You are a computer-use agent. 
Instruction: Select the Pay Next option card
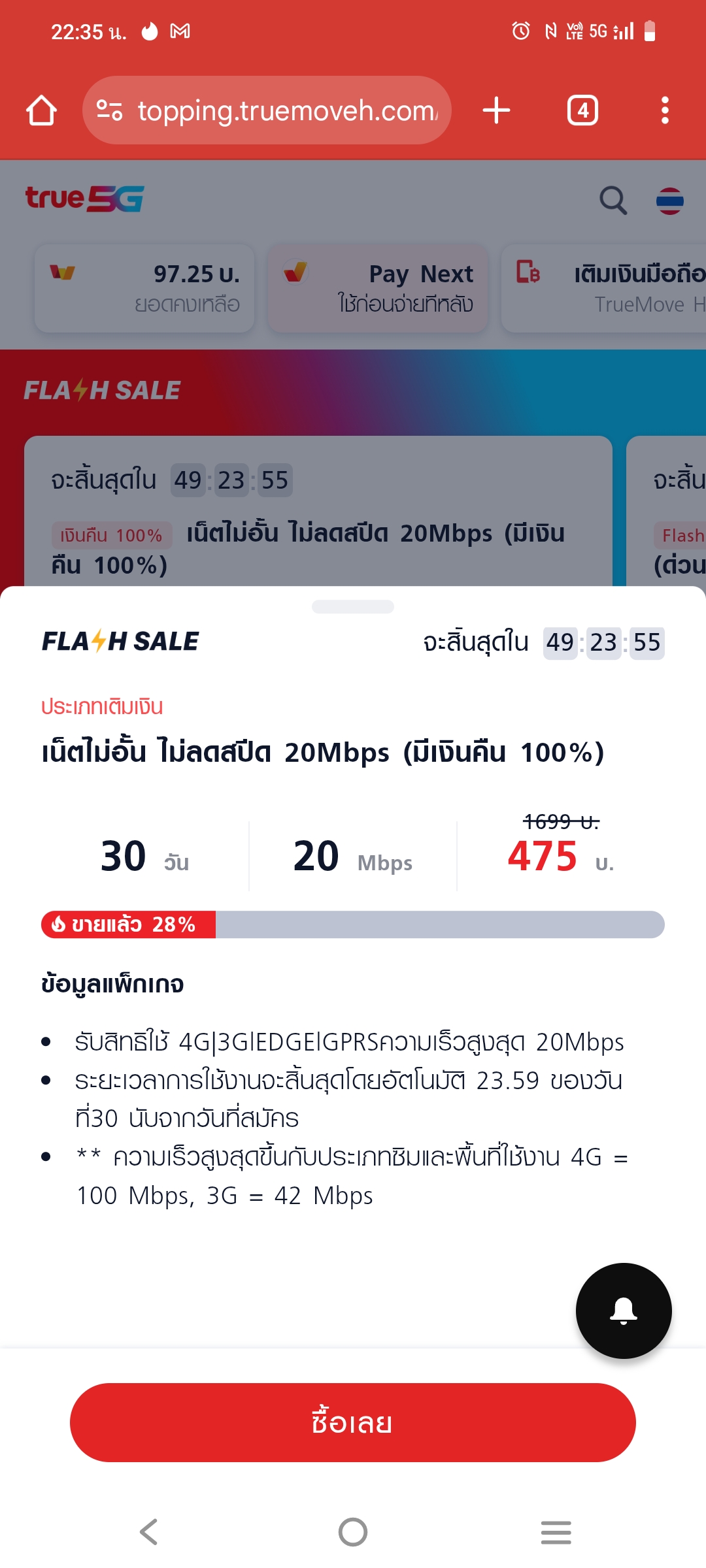coord(378,288)
